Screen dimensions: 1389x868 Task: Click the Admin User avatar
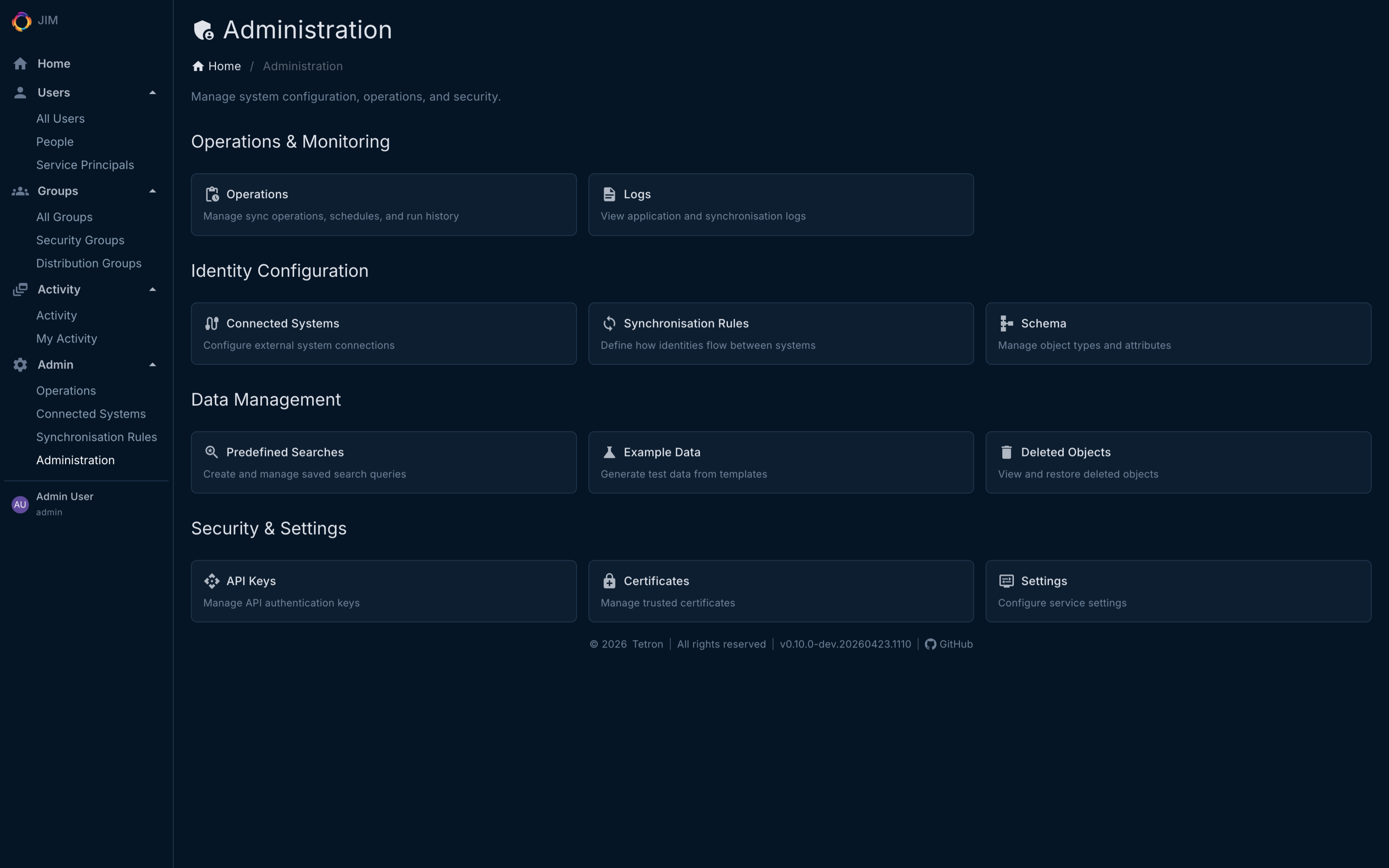pos(20,504)
